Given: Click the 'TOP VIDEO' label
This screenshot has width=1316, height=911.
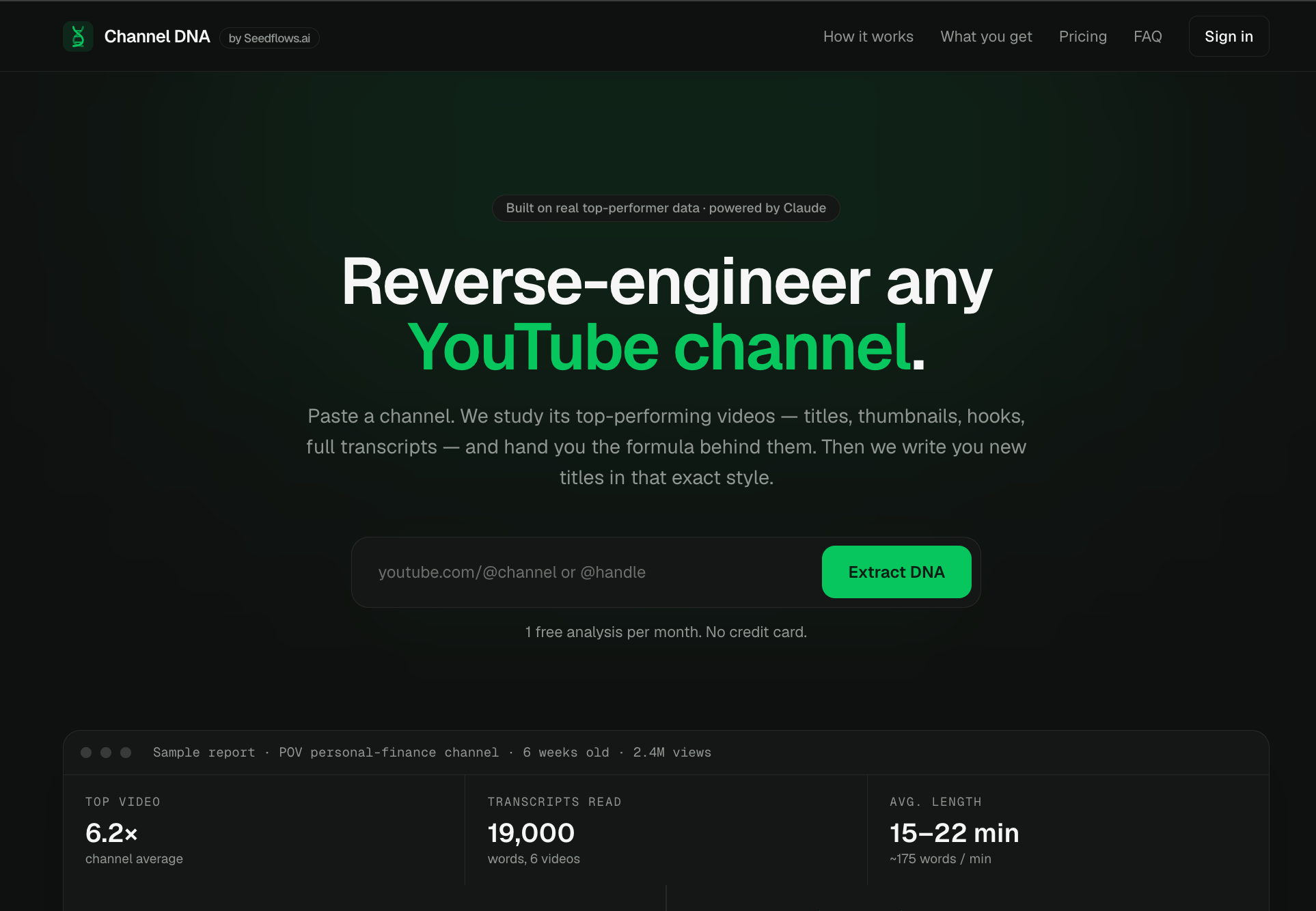Looking at the screenshot, I should coord(122,802).
